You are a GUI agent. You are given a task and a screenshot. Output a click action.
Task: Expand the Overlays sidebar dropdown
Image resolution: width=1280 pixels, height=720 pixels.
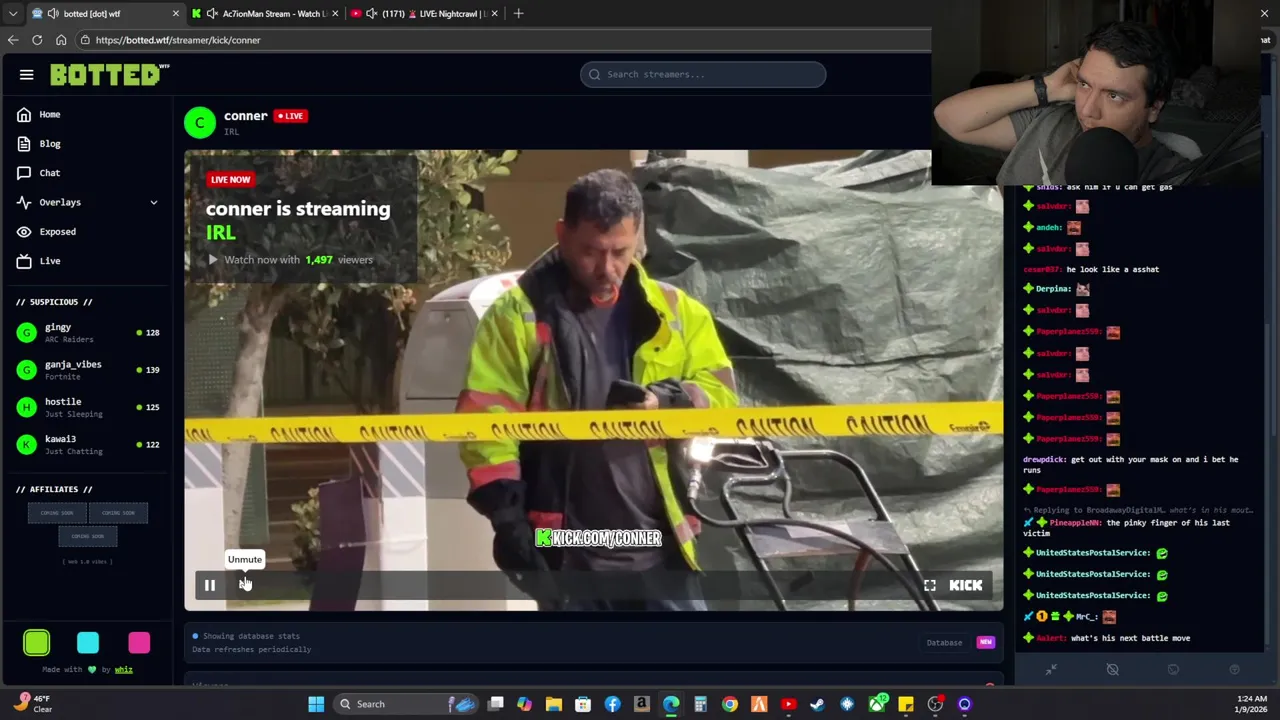coord(88,202)
